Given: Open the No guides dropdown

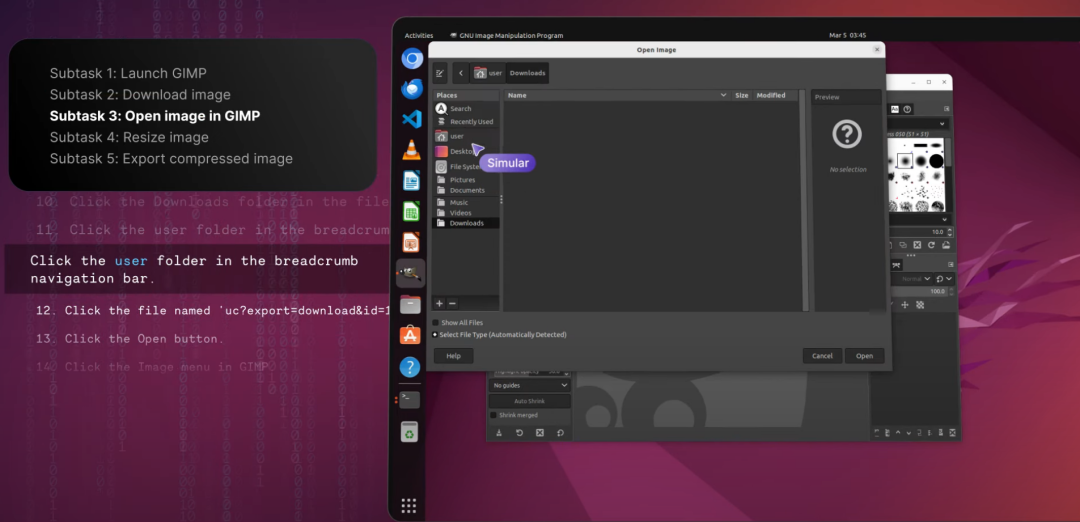Looking at the screenshot, I should 530,386.
